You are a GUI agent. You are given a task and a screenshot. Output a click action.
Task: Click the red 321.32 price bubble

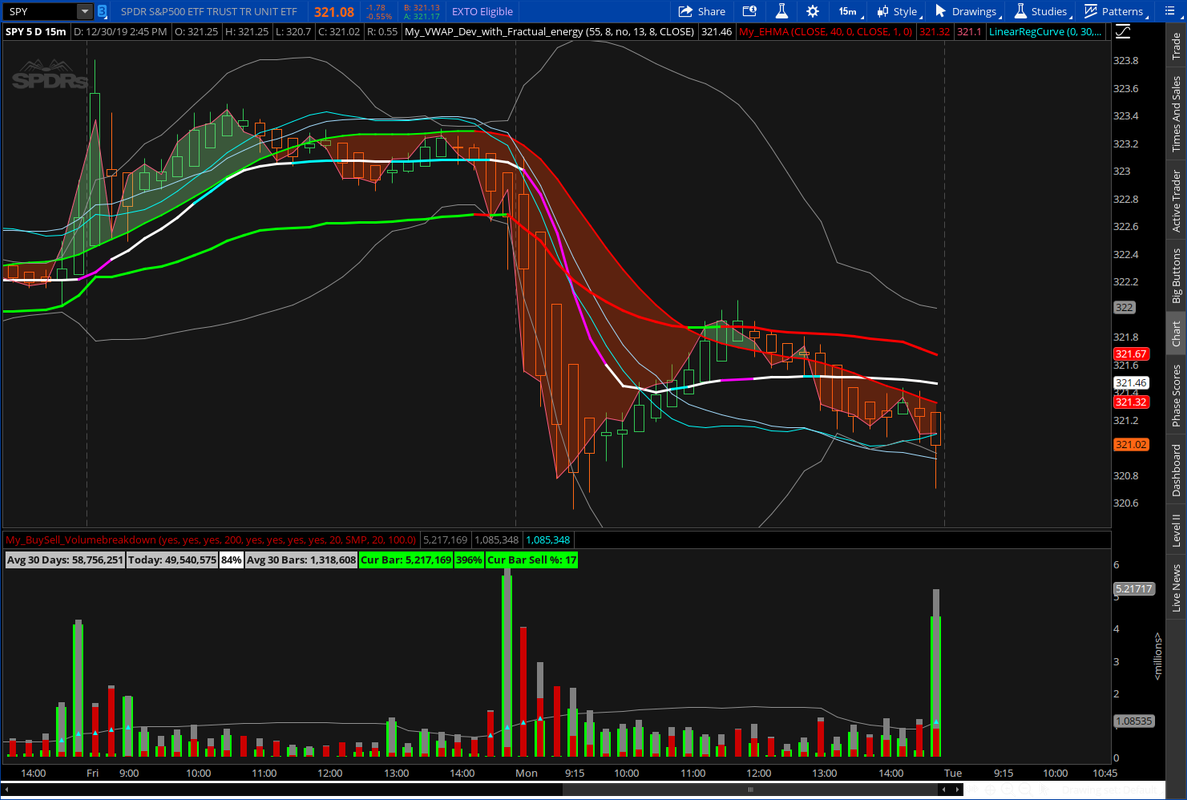[1131, 402]
